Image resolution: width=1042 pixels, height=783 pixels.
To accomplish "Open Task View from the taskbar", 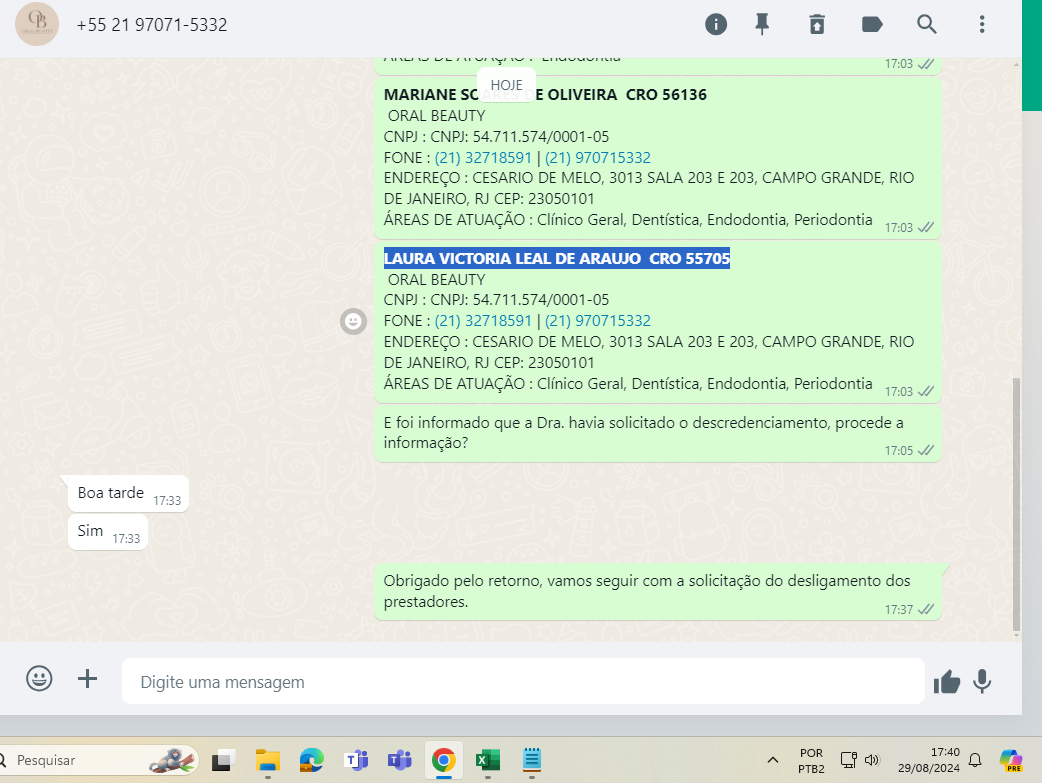I will tap(223, 760).
